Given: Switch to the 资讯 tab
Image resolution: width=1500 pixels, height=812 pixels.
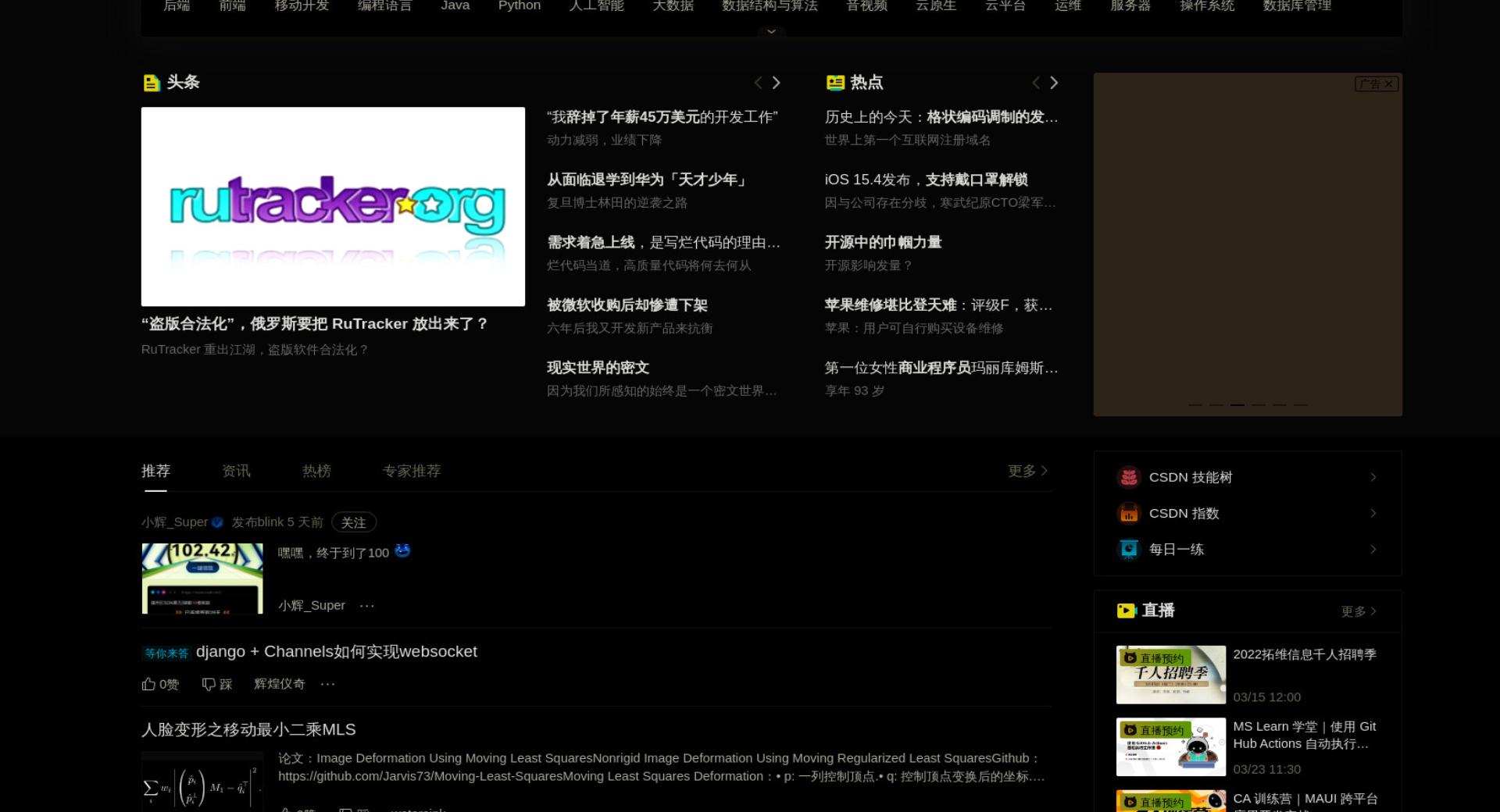Looking at the screenshot, I should point(236,471).
